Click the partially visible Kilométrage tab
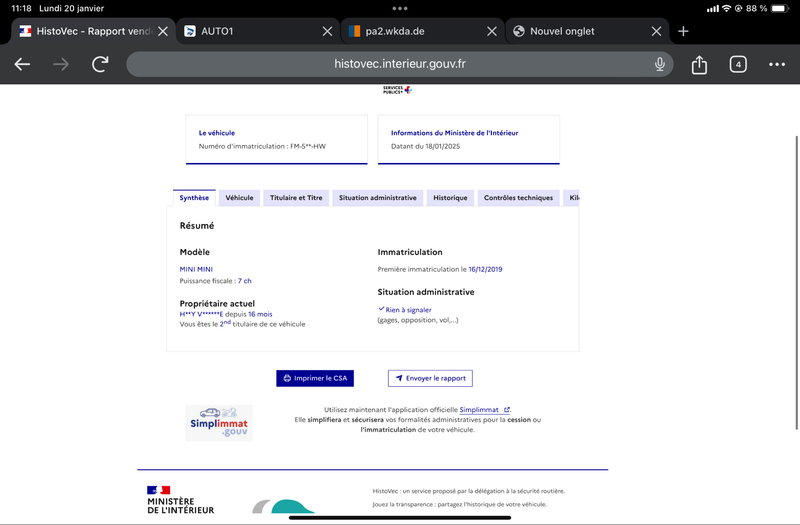 coord(571,198)
